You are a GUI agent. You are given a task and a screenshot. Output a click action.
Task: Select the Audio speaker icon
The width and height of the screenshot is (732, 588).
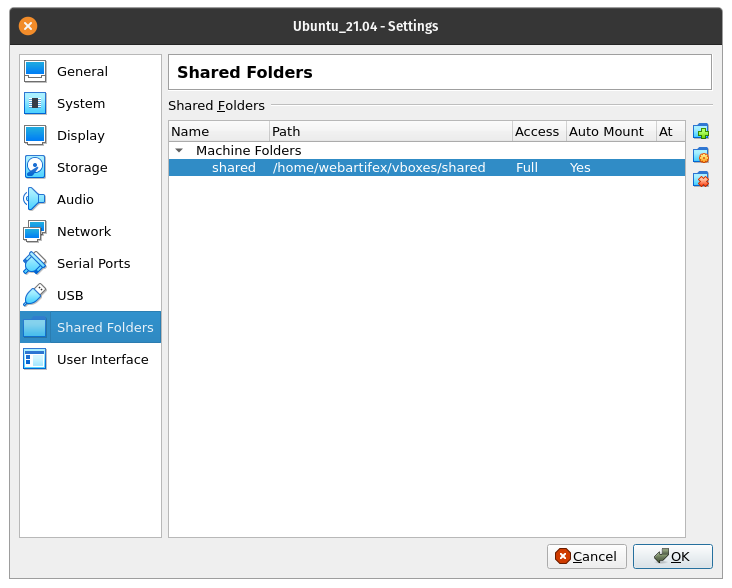click(35, 199)
